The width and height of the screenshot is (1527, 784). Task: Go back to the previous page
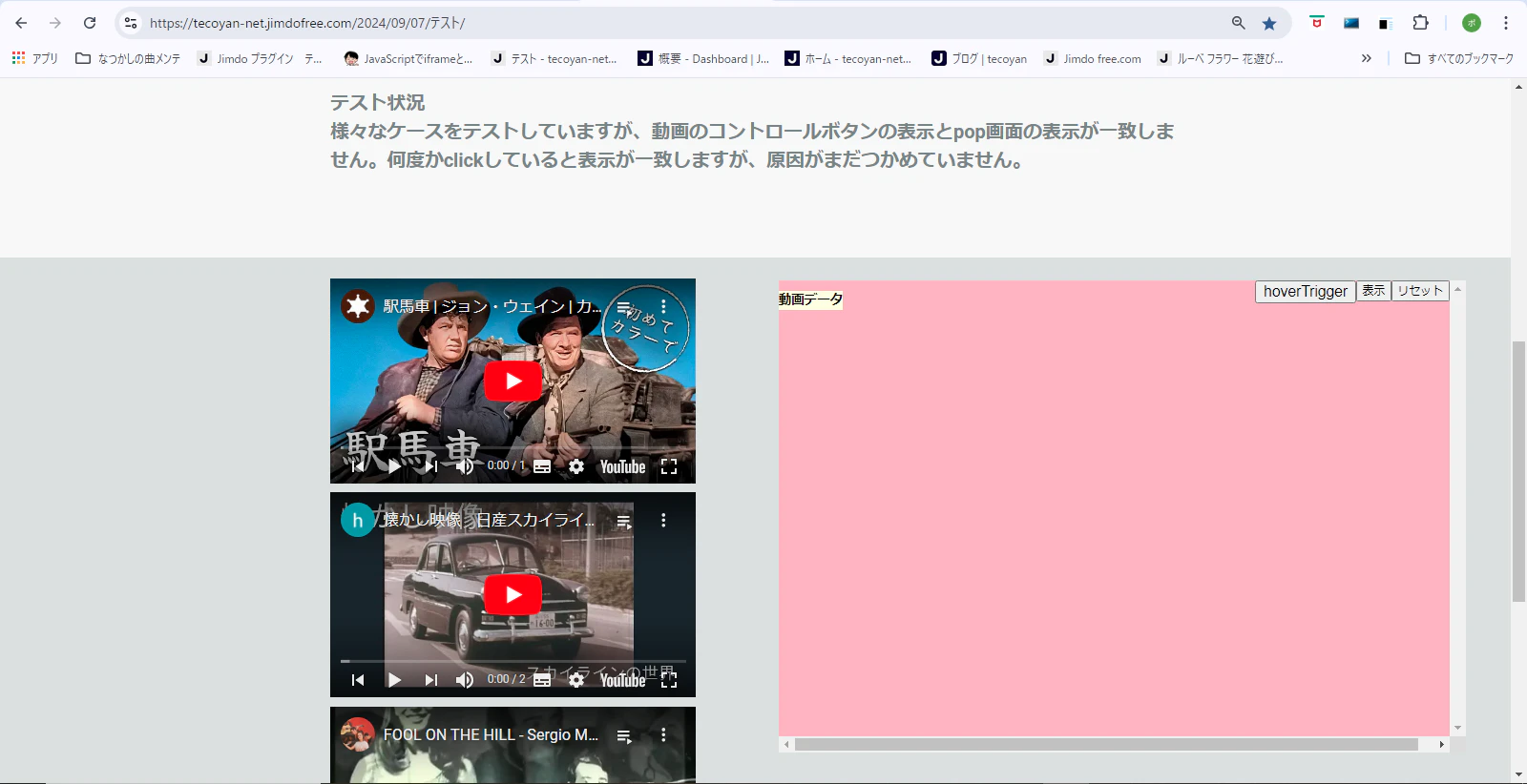tap(21, 23)
